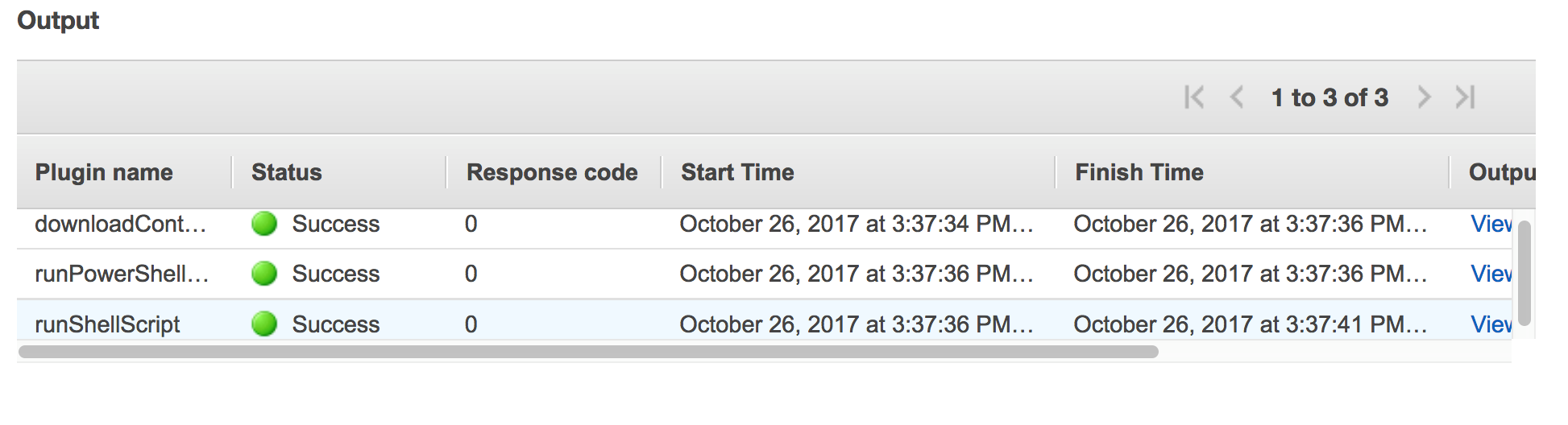The height and width of the screenshot is (425, 1568).
Task: Go to previous page of results
Action: coord(1237,97)
